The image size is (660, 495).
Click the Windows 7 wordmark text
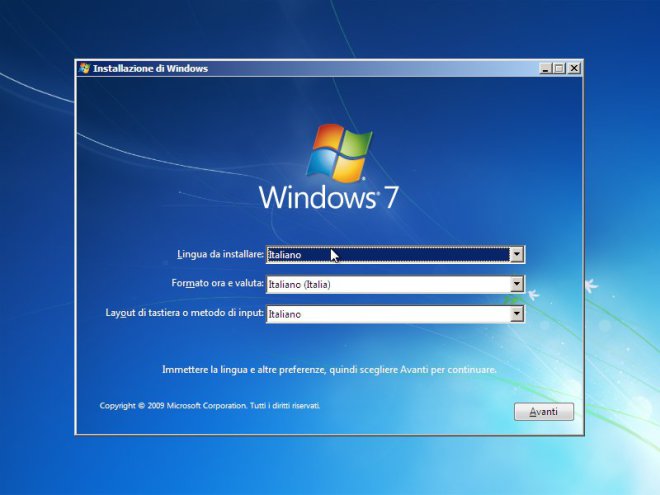click(x=328, y=196)
